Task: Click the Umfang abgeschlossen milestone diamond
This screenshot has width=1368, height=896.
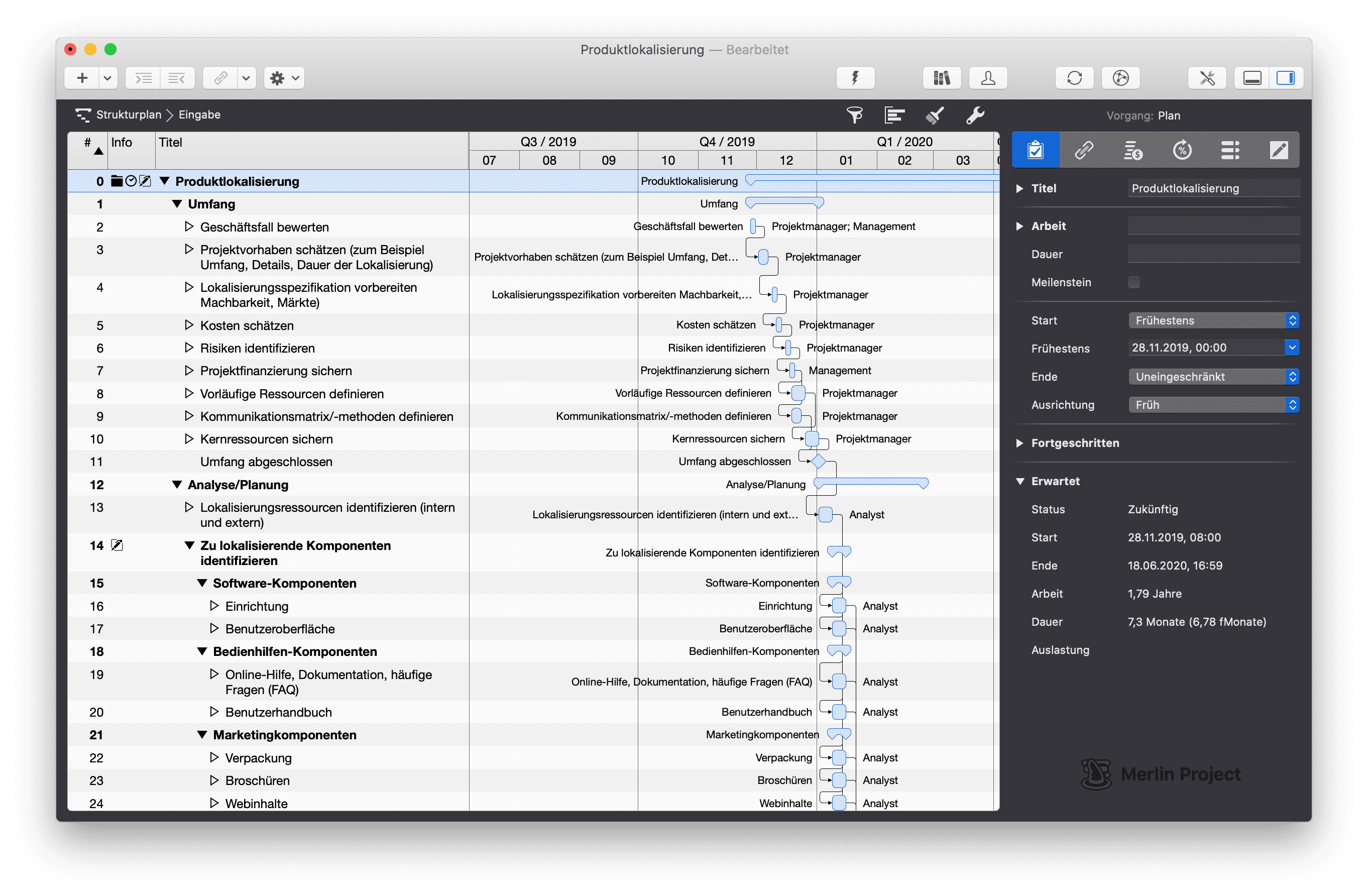Action: click(x=819, y=461)
